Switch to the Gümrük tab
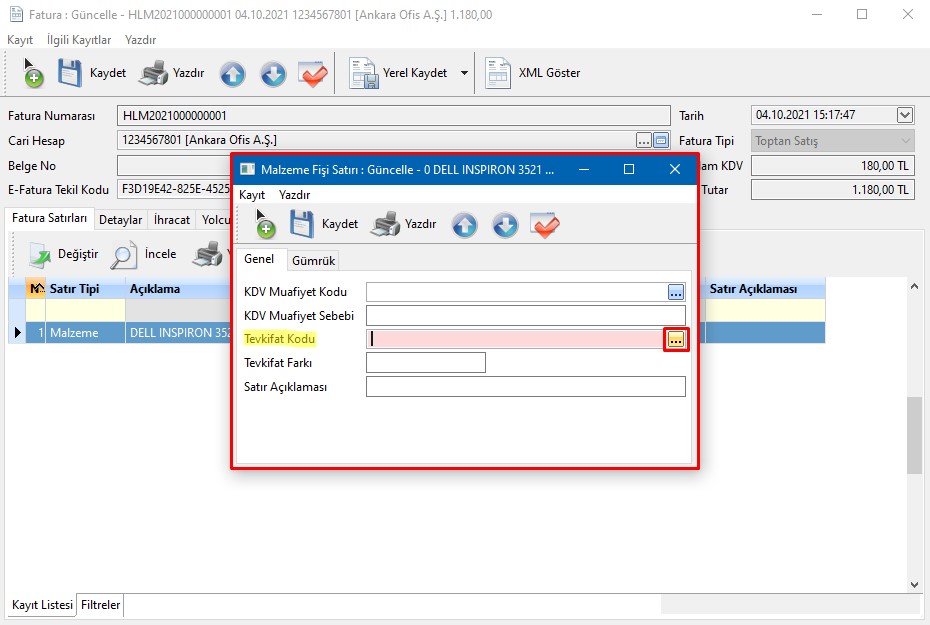 313,260
